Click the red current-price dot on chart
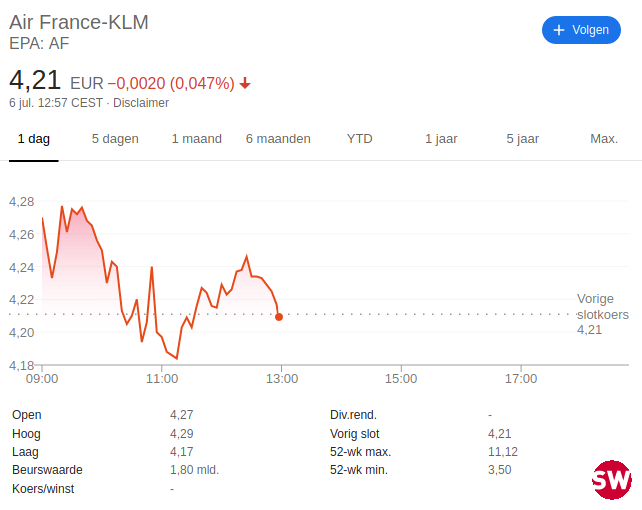 [x=279, y=317]
